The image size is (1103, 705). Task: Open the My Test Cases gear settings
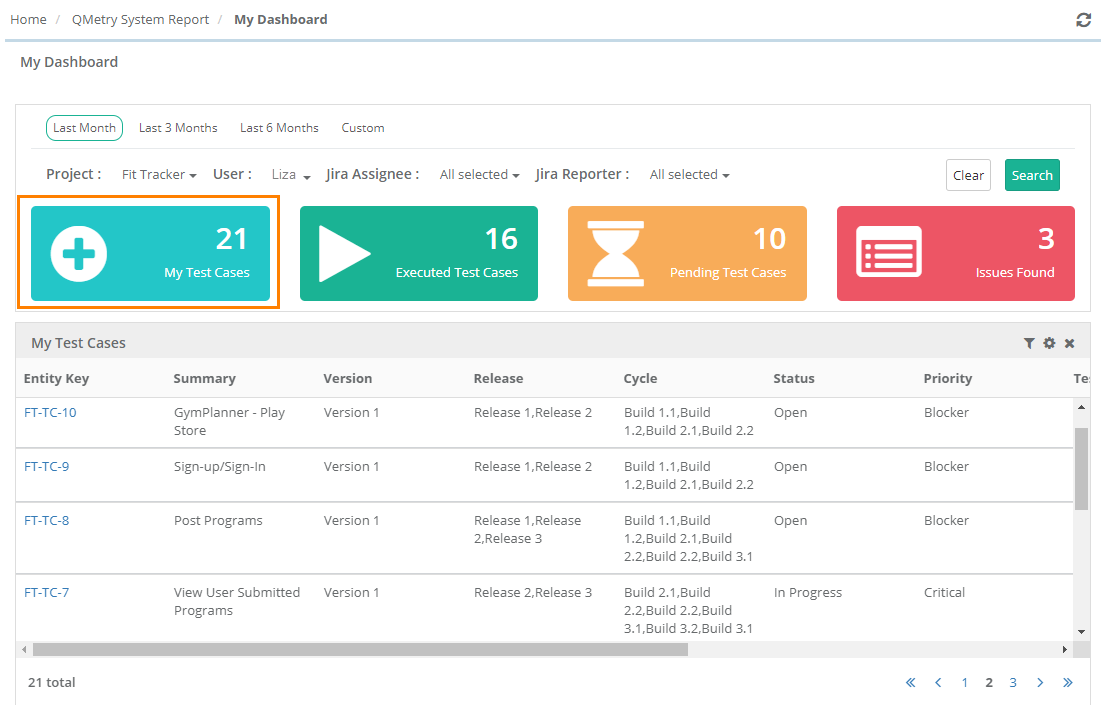coord(1049,343)
